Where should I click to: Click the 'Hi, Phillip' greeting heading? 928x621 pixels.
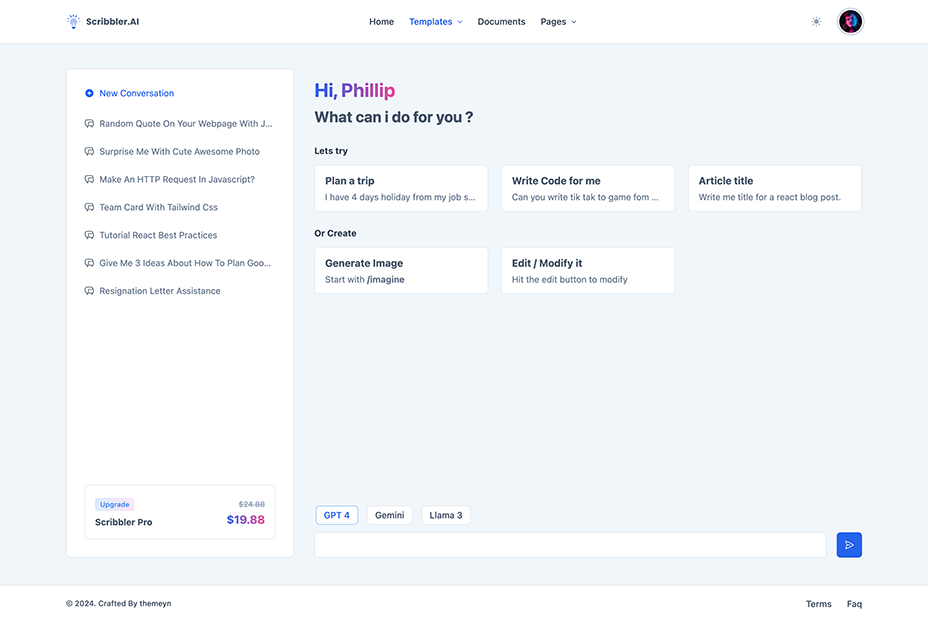pyautogui.click(x=355, y=91)
